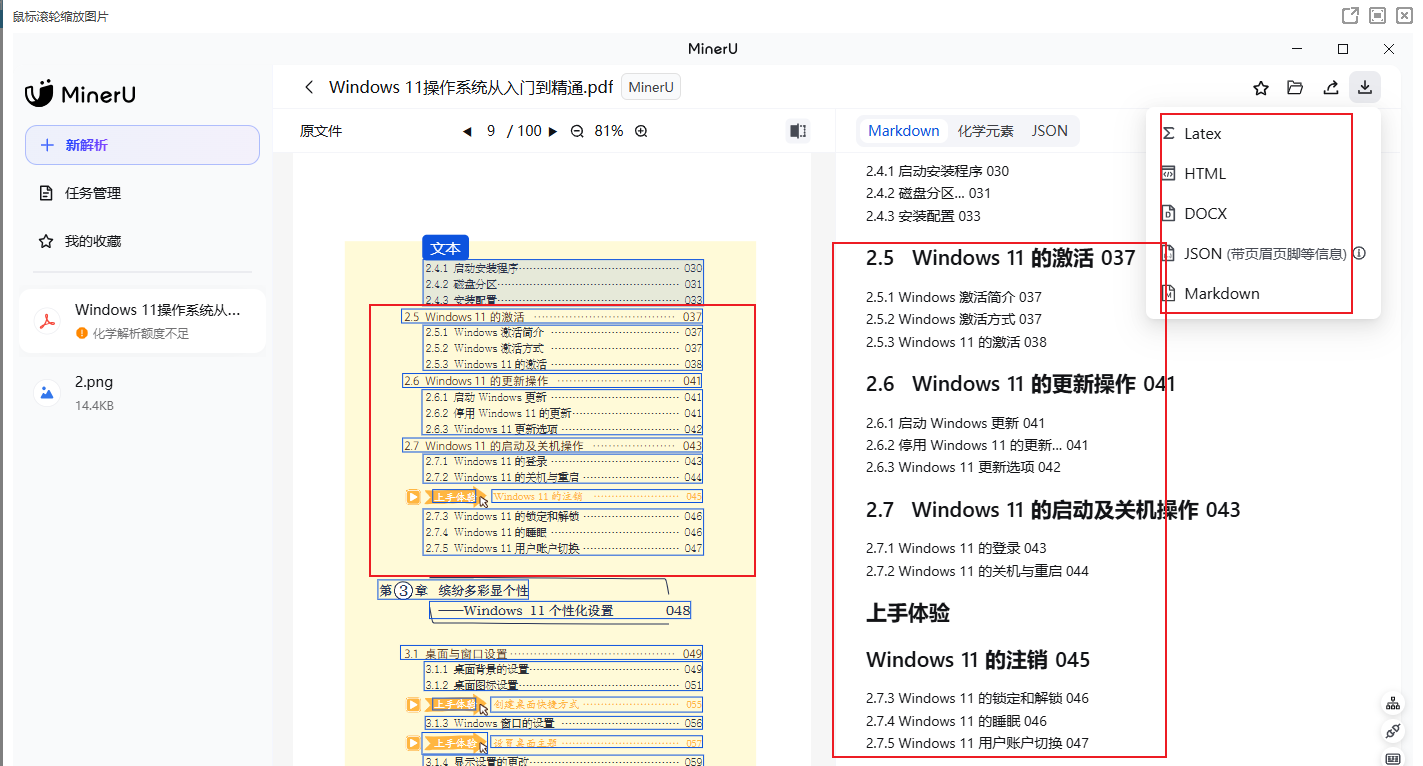Image resolution: width=1423 pixels, height=766 pixels.
Task: Click the 上手体验 heading in Markdown panel
Action: click(908, 613)
